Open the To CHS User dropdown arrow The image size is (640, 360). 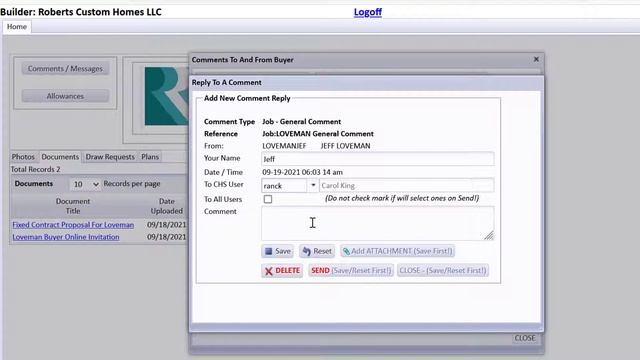(313, 185)
